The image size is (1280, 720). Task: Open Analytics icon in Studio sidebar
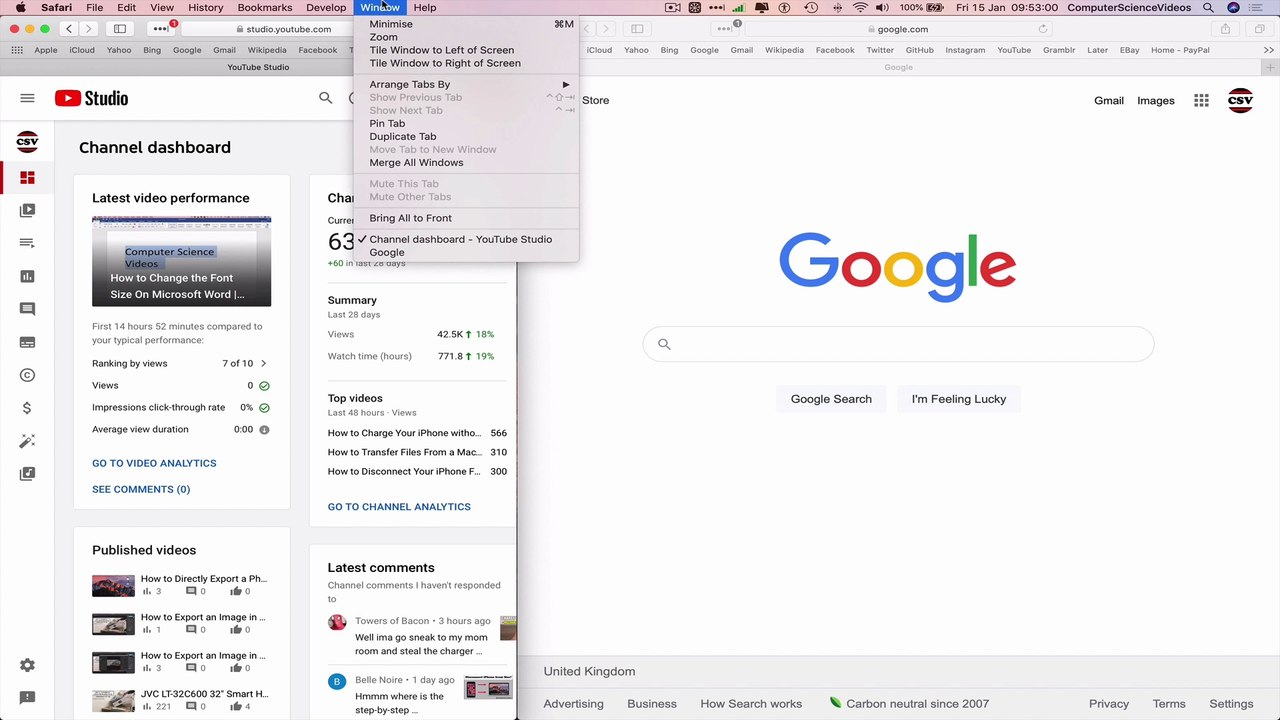coord(27,276)
